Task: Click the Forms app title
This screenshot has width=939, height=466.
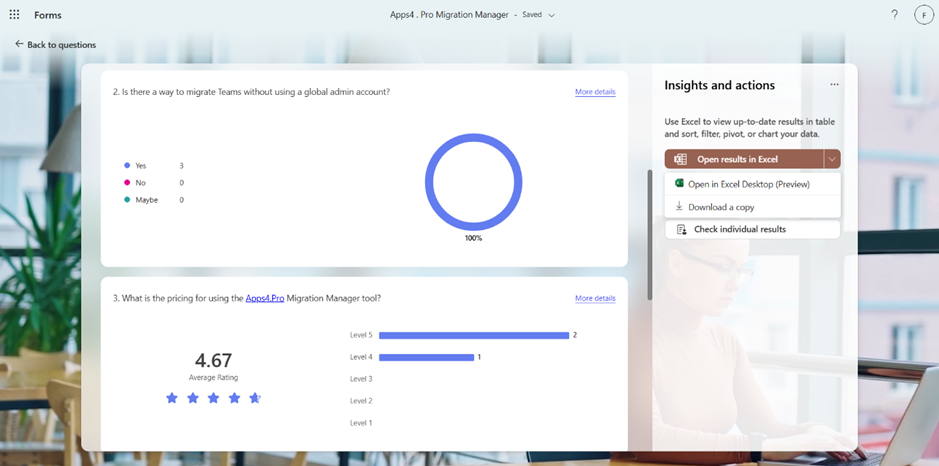Action: (x=48, y=15)
